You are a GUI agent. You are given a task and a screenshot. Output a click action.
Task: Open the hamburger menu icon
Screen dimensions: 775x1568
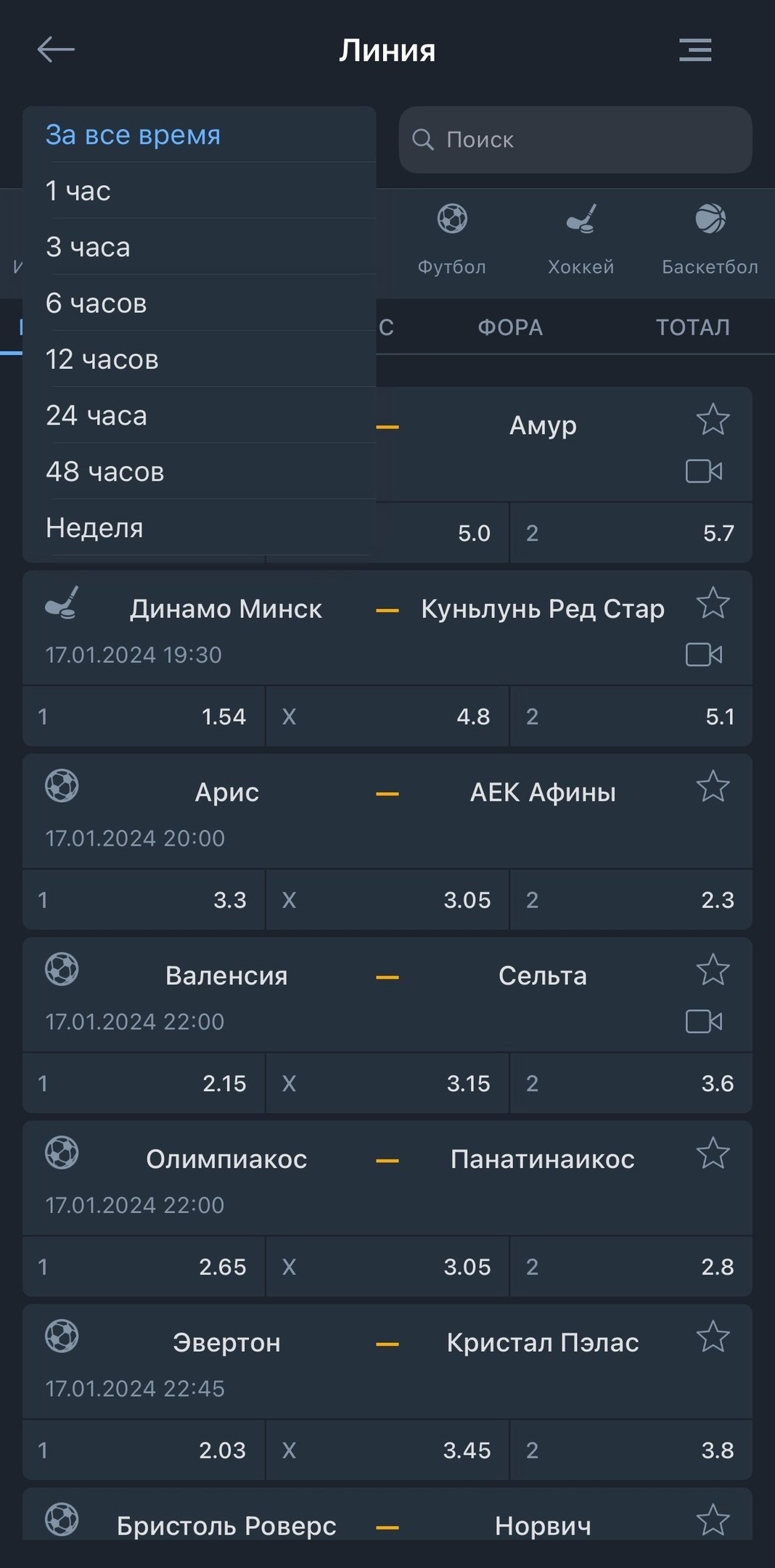coord(694,50)
